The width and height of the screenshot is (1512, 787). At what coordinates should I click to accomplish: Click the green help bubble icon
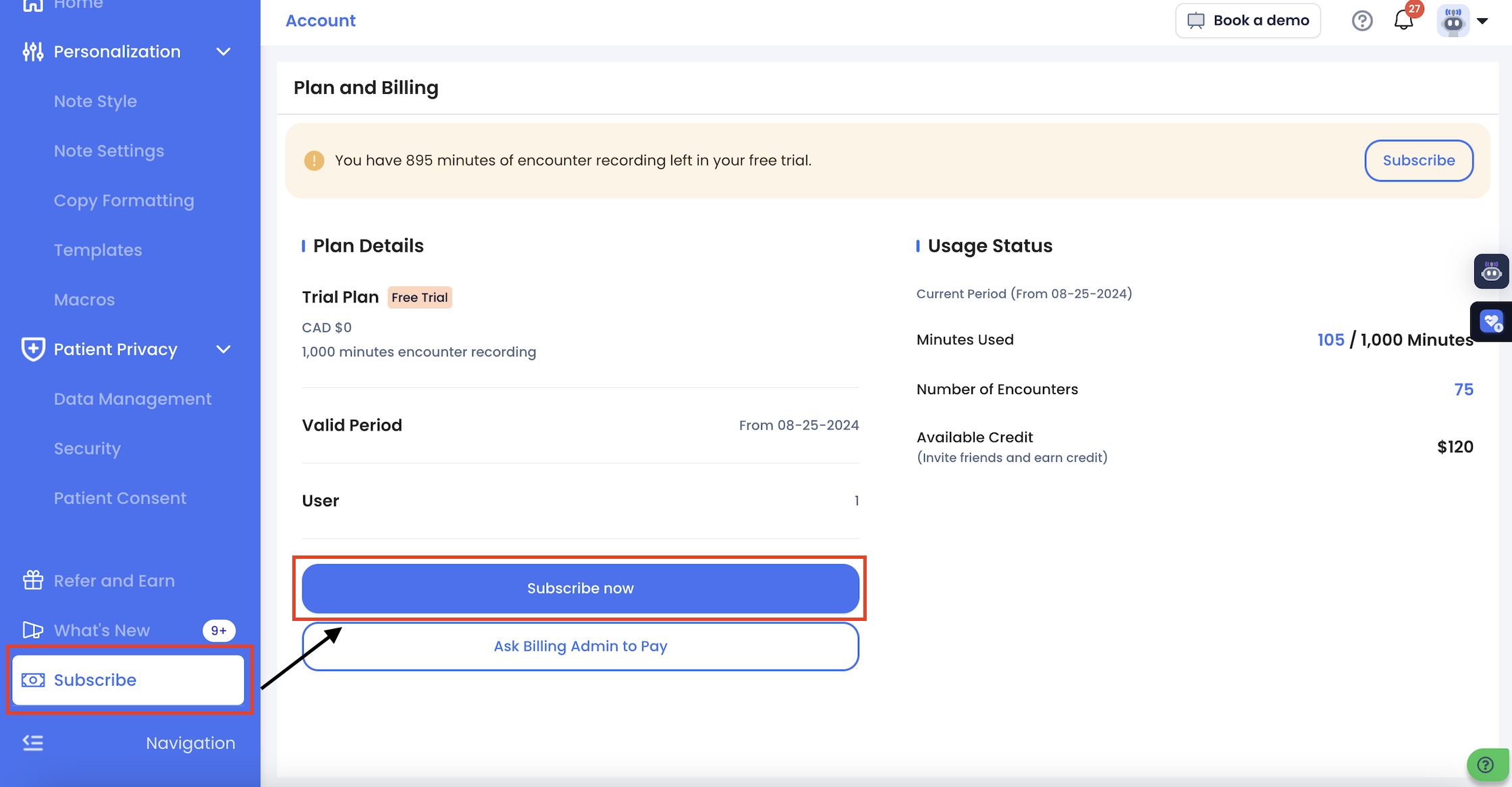(1486, 765)
